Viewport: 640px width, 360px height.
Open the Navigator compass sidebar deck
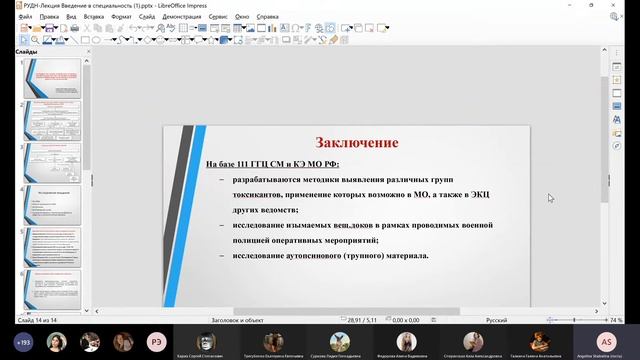[617, 146]
